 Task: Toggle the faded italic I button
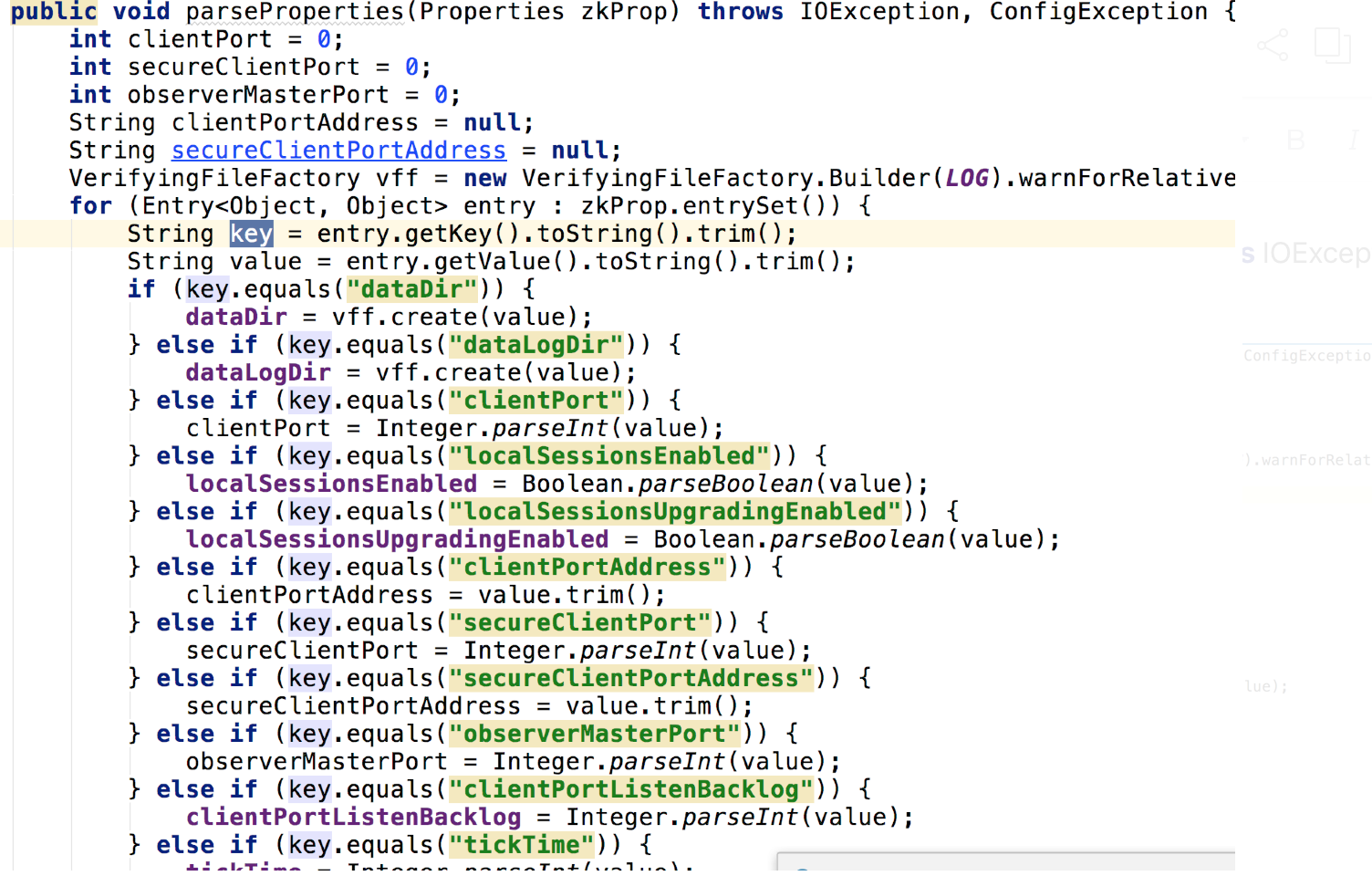point(1354,141)
